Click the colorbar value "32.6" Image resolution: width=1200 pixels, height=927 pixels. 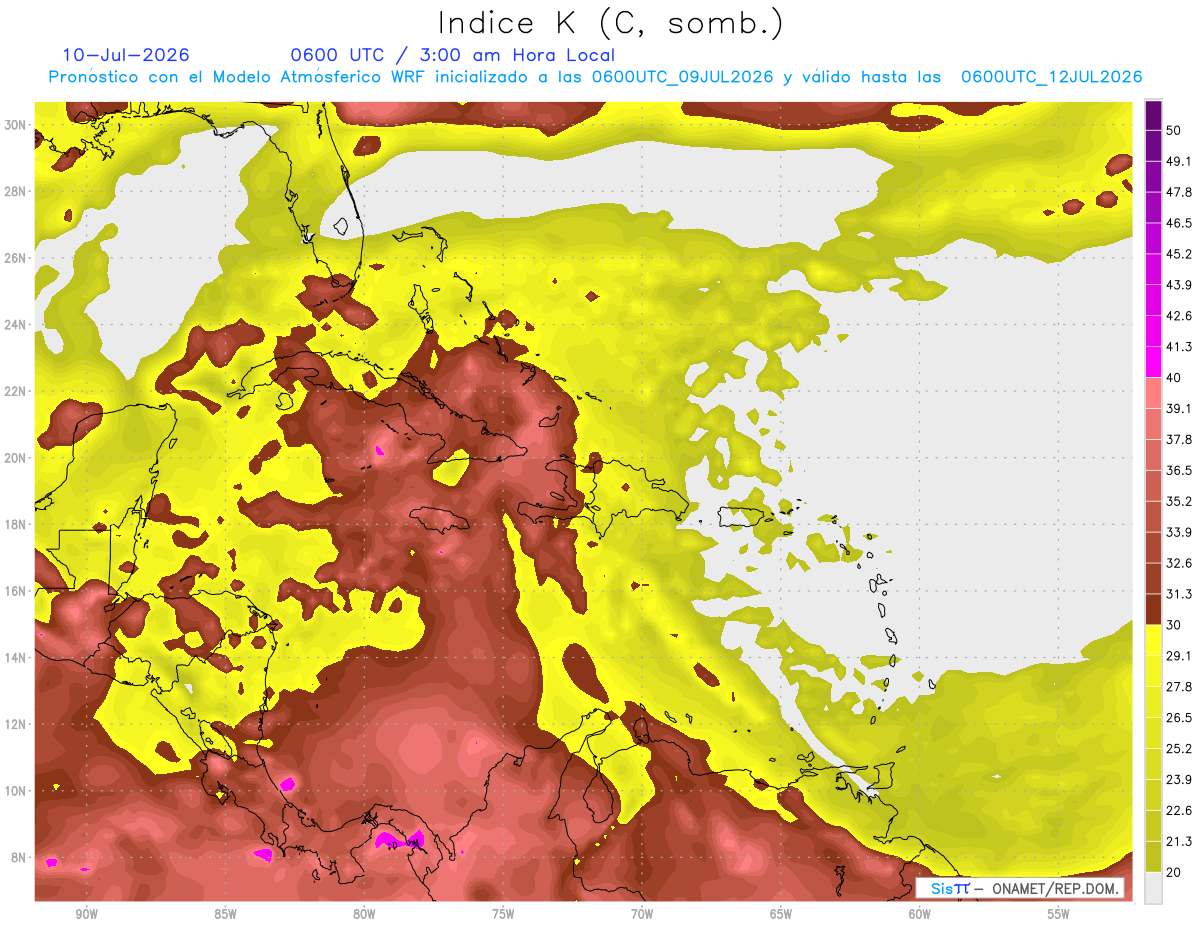(1180, 563)
